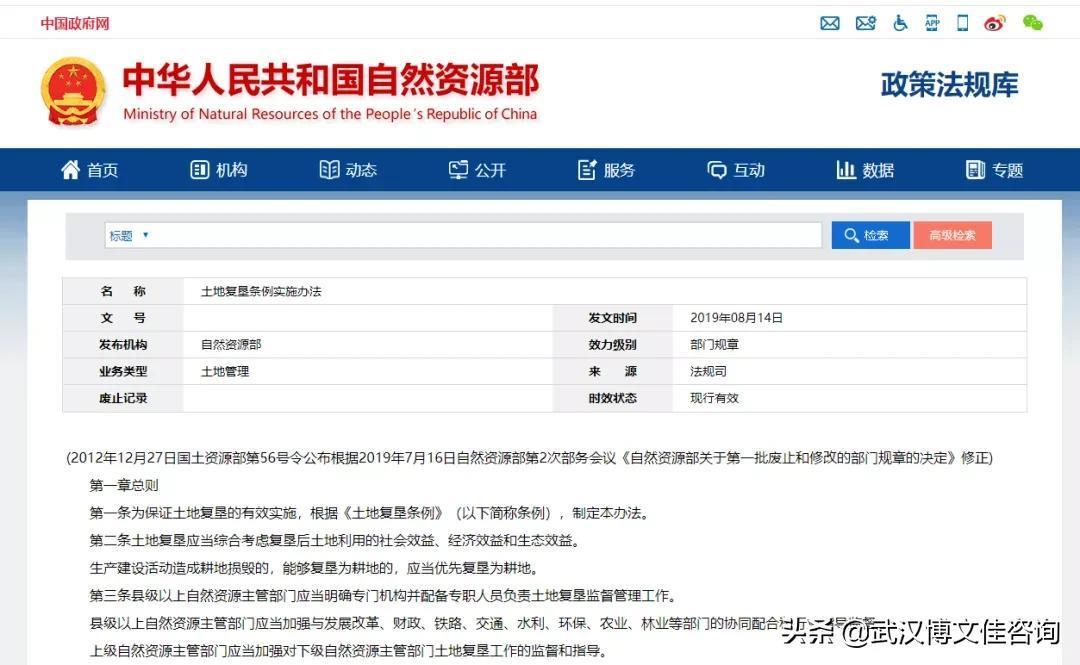Click the paragraph beginning 第三条县级以上自然资源主管部门
The width and height of the screenshot is (1080, 665).
pyautogui.click(x=383, y=595)
